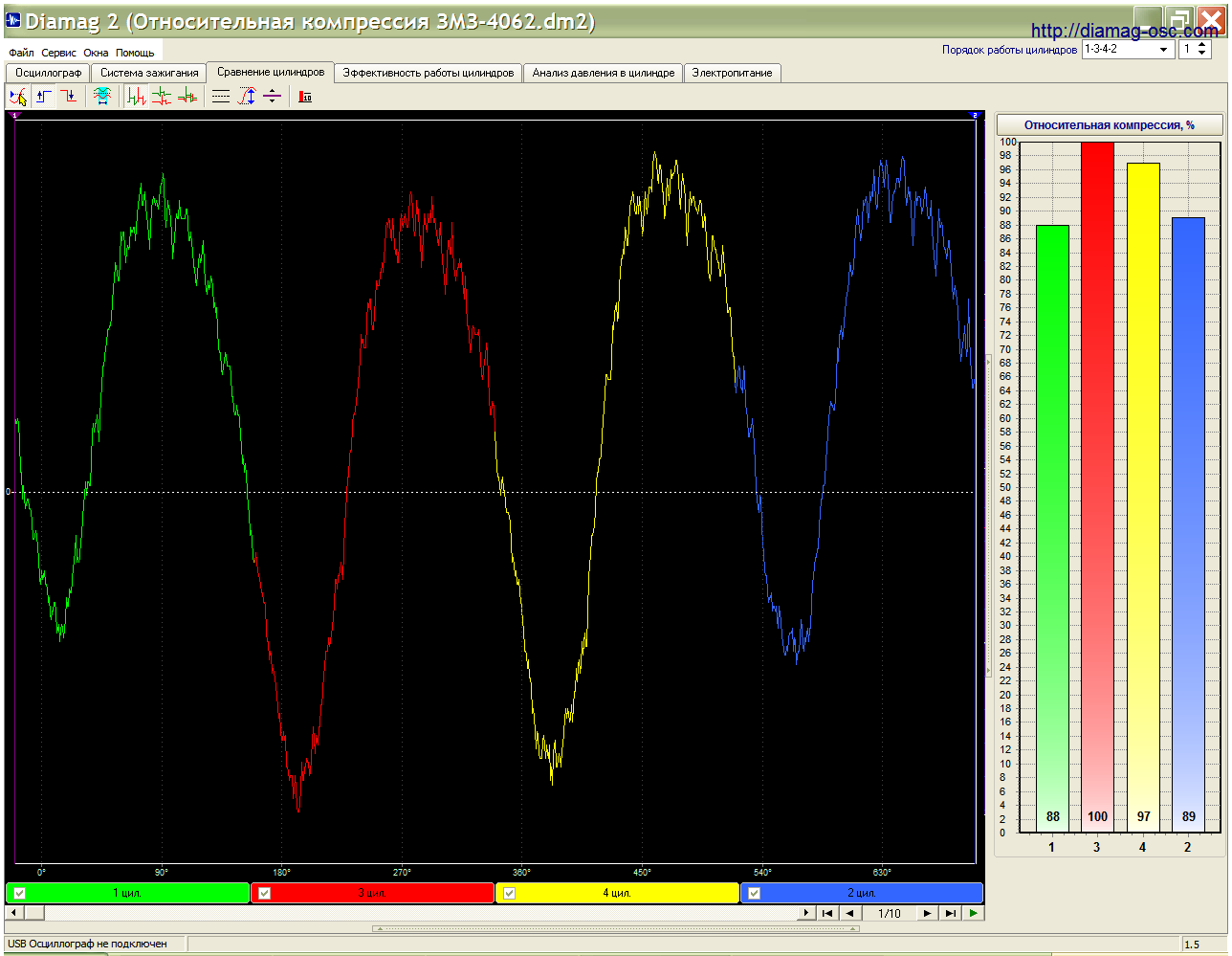Click the status text USB Осциллограф не подключен
This screenshot has width=1232, height=956.
click(x=87, y=944)
